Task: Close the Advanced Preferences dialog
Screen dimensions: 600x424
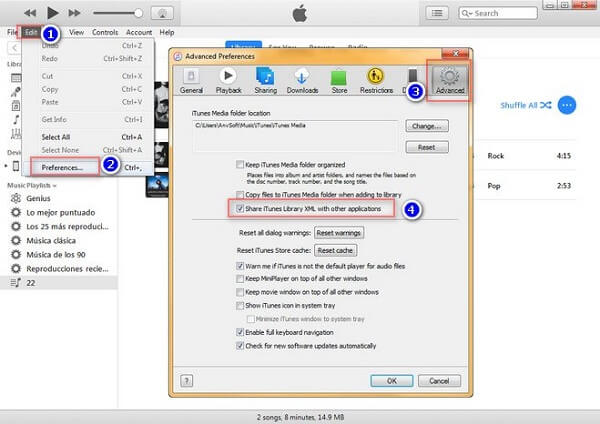Action: point(455,54)
